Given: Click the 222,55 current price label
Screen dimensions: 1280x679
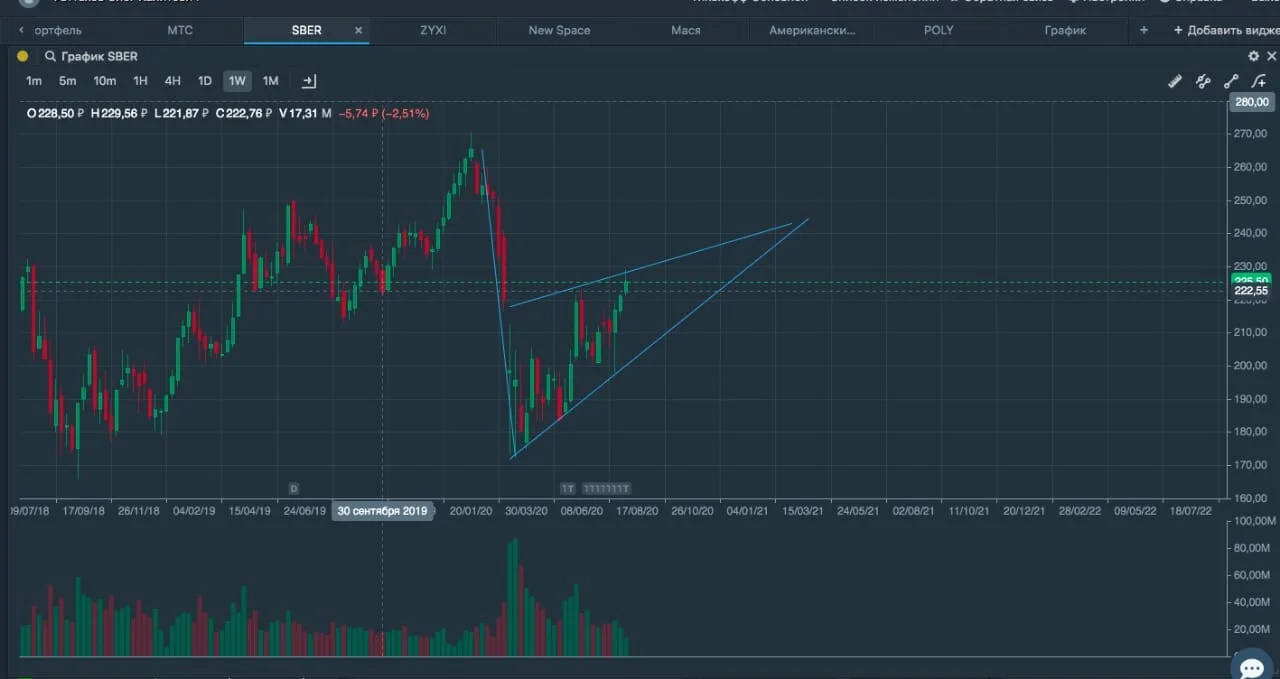Looking at the screenshot, I should tap(1250, 290).
